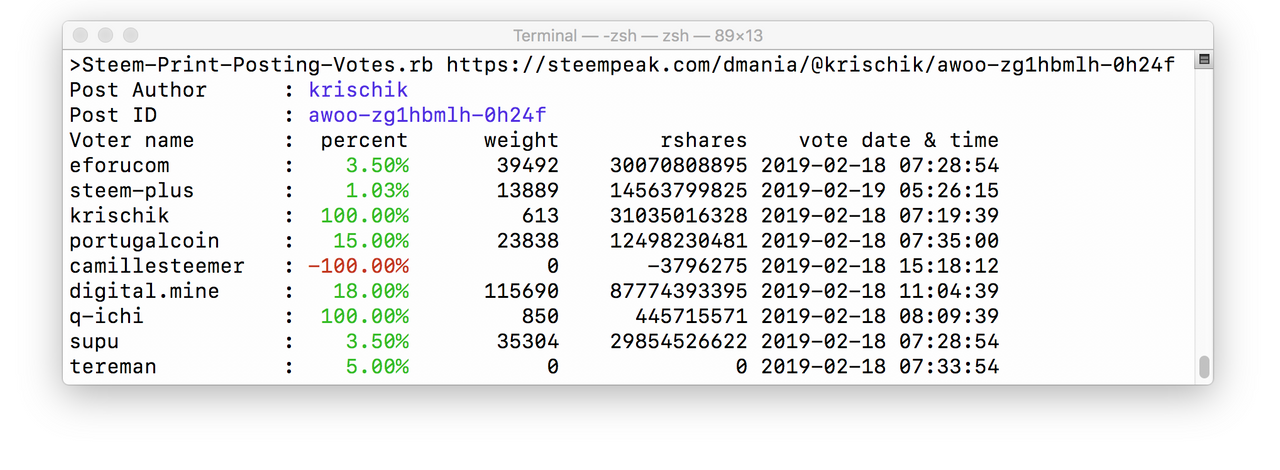The image size is (1280, 470).
Task: Click timestamp '2019-02-18 07:33:54'
Action: (880, 366)
